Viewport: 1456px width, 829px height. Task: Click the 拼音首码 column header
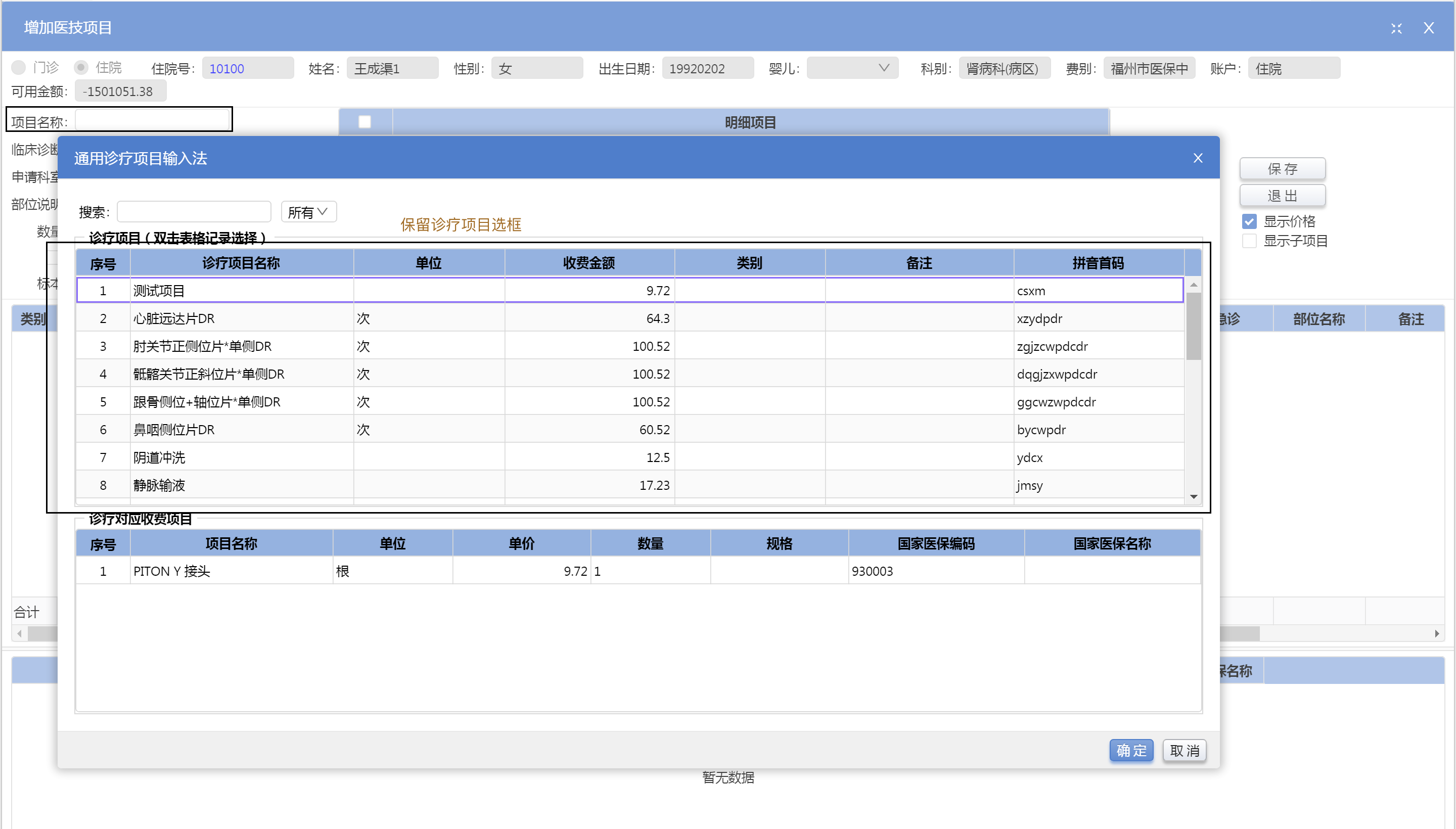[x=1098, y=262]
